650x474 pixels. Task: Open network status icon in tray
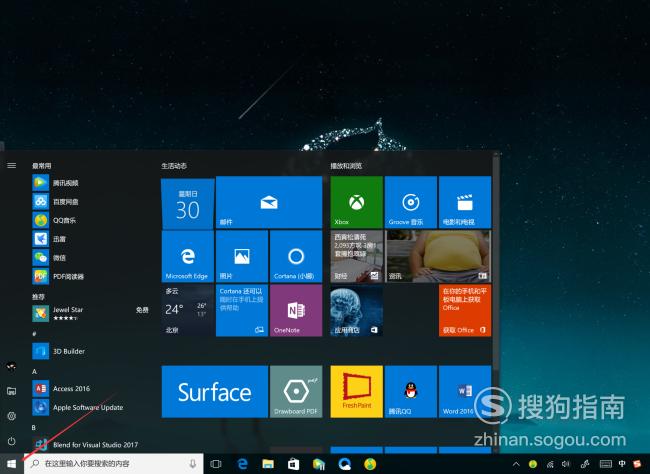pyautogui.click(x=550, y=464)
